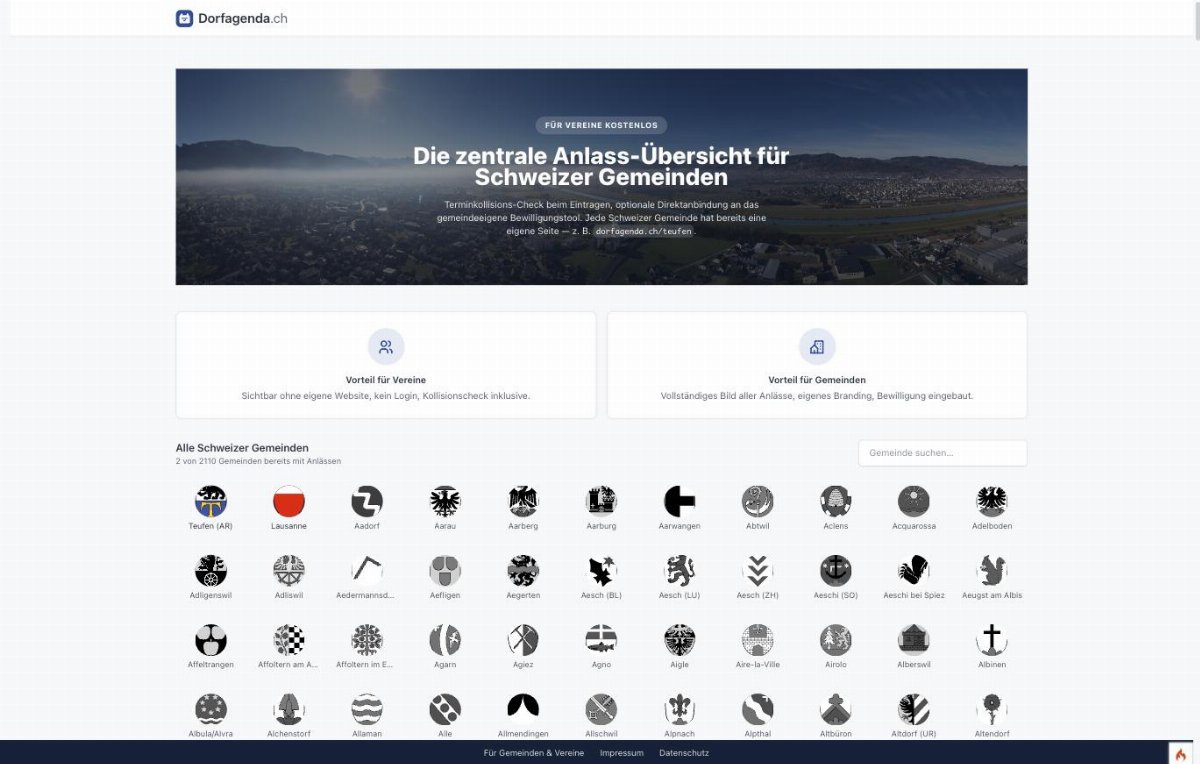The image size is (1200, 764).
Task: Select the Aeschi (SO) anchor crest
Action: coord(836,570)
